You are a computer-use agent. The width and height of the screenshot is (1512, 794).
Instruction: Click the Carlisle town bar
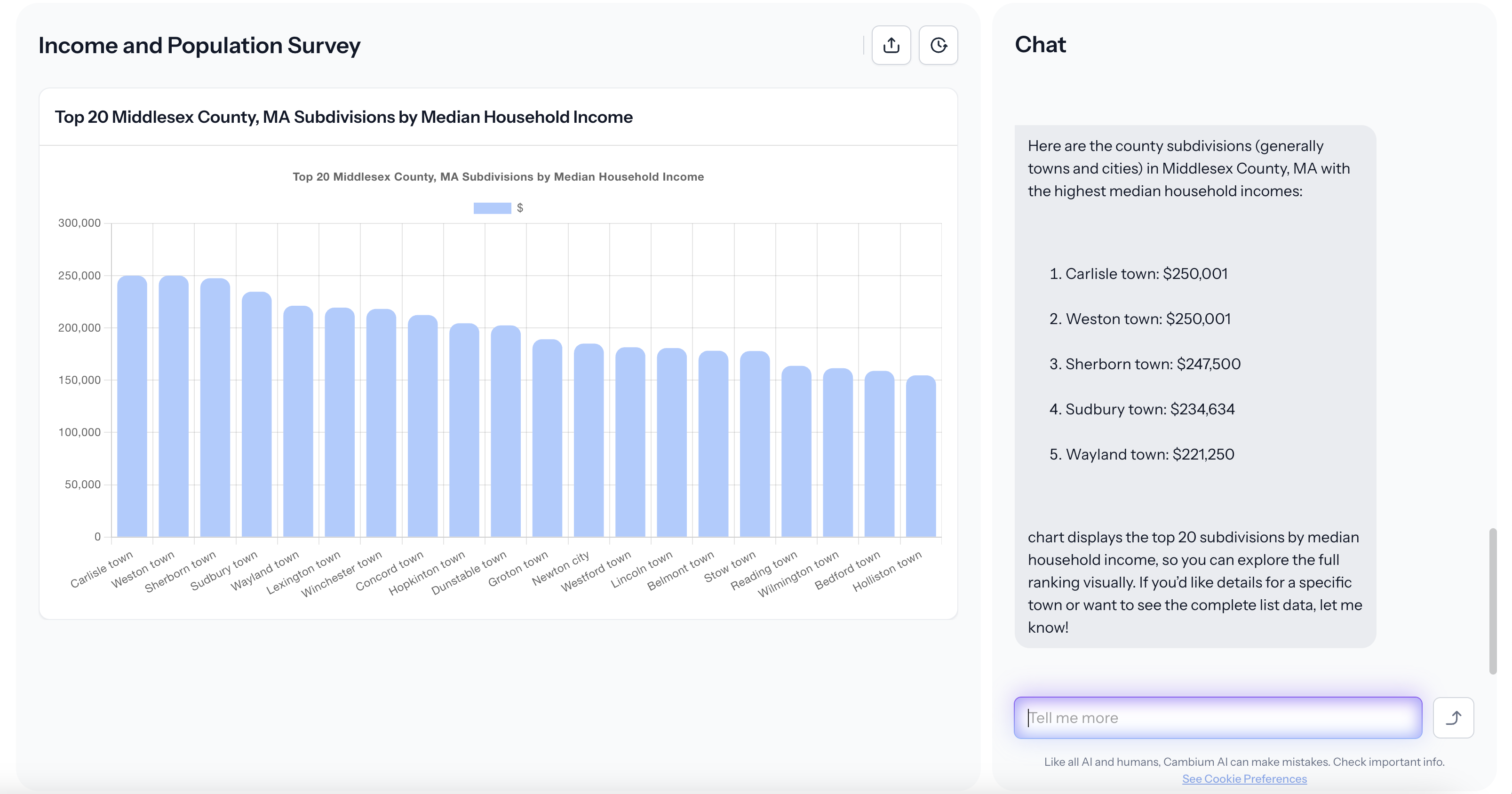coord(132,406)
